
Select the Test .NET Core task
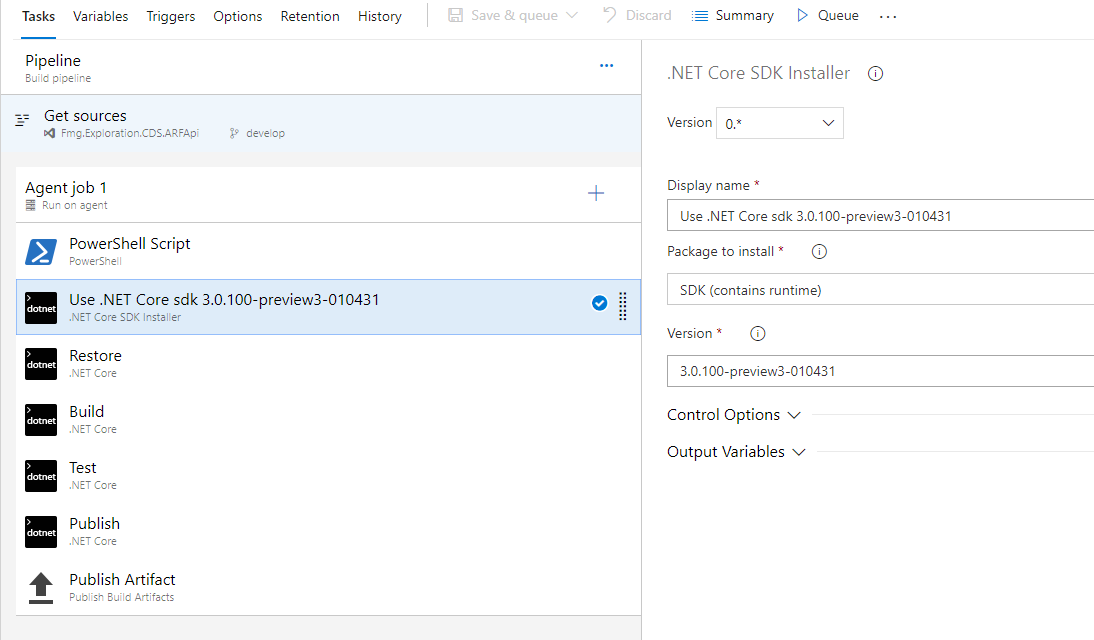tap(328, 475)
